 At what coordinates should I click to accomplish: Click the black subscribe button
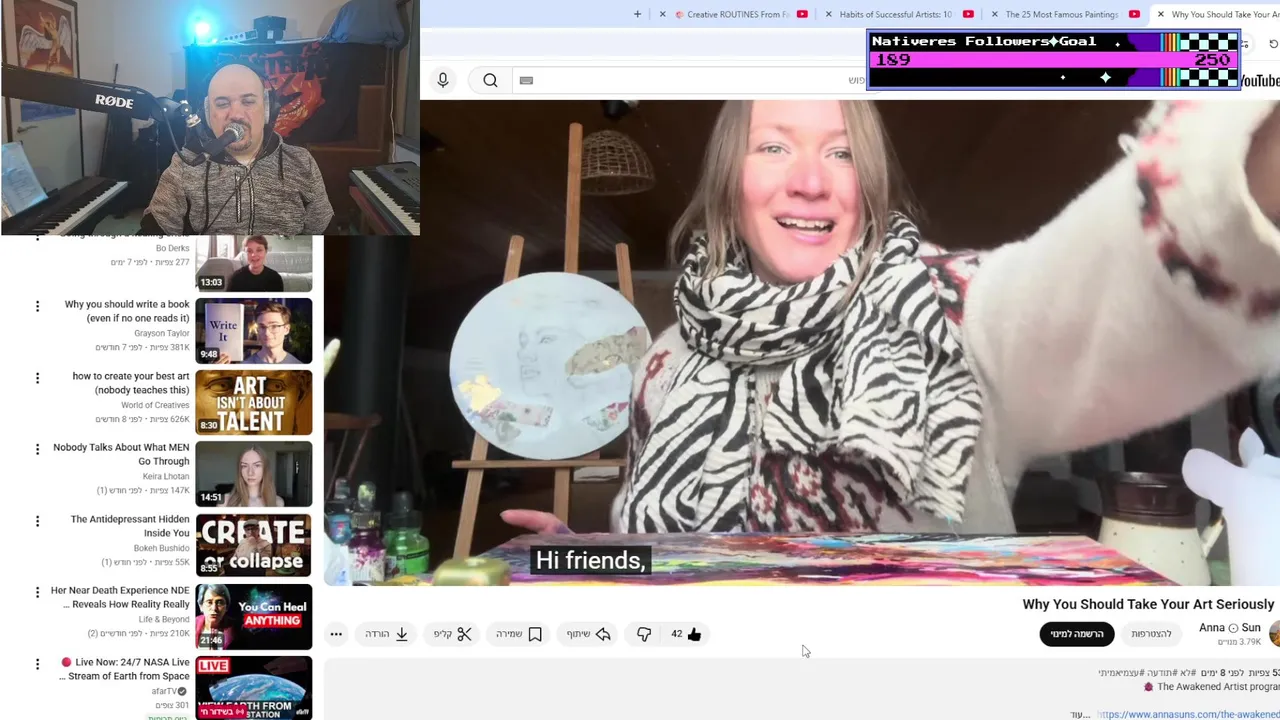click(1077, 634)
